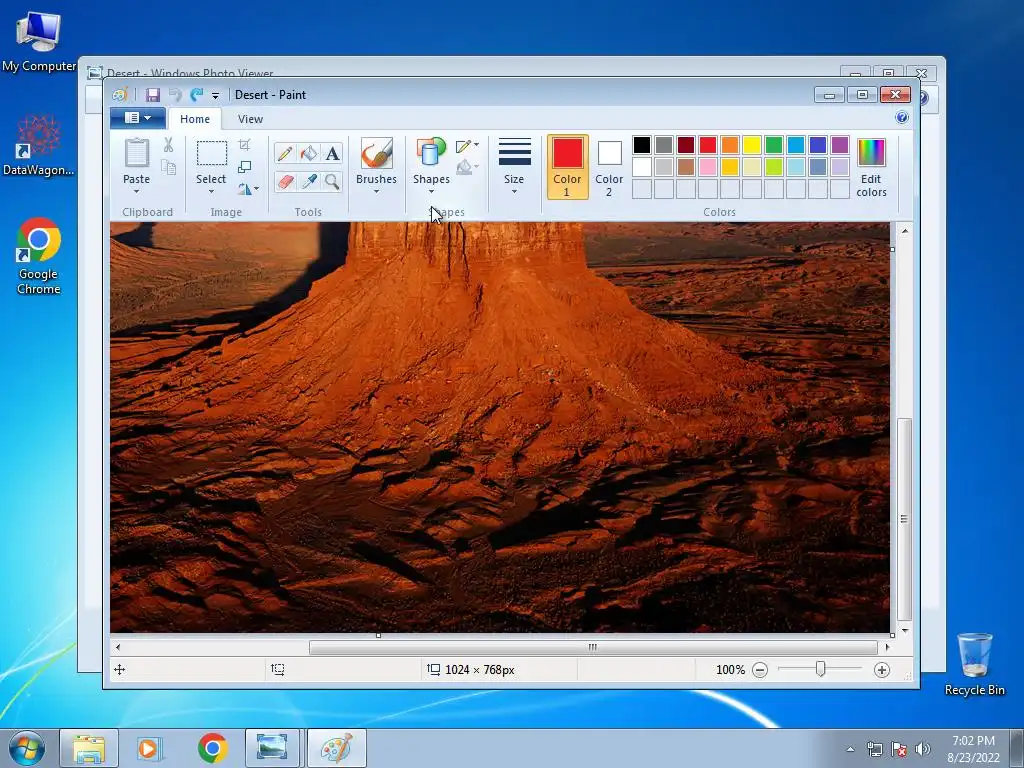The width and height of the screenshot is (1024, 768).
Task: Click the 100% zoom level text
Action: click(x=730, y=670)
